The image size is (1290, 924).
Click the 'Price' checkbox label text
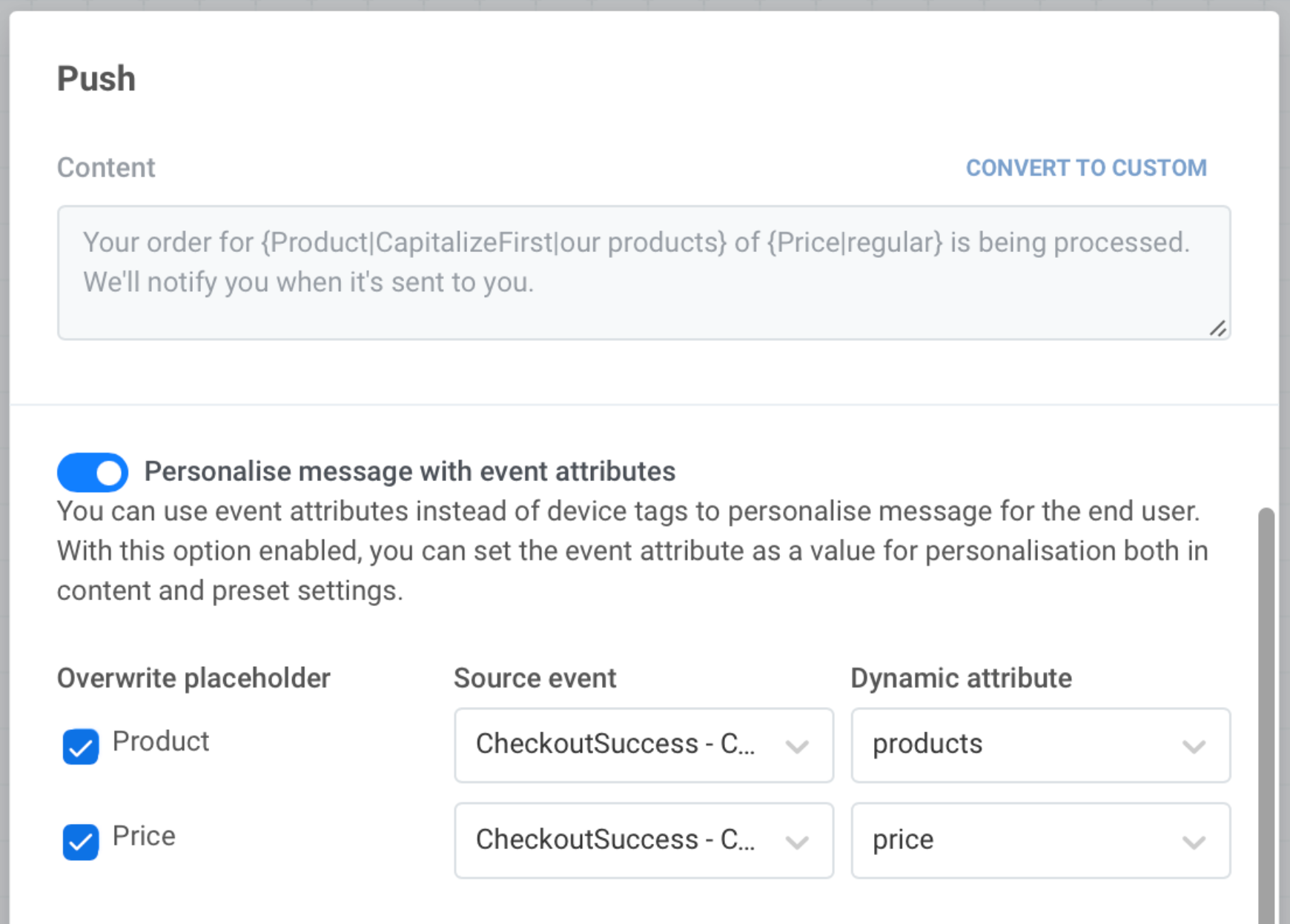coord(144,837)
